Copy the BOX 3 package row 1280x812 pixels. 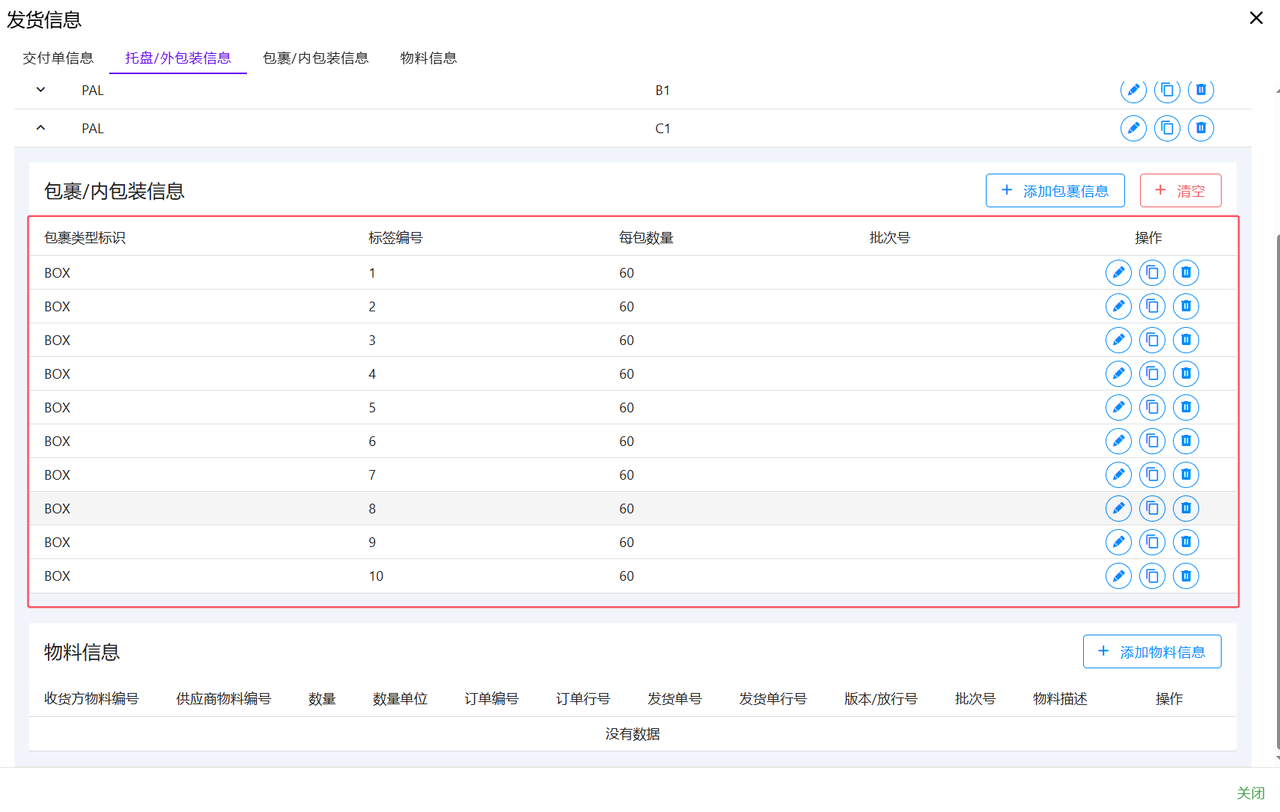(x=1152, y=340)
